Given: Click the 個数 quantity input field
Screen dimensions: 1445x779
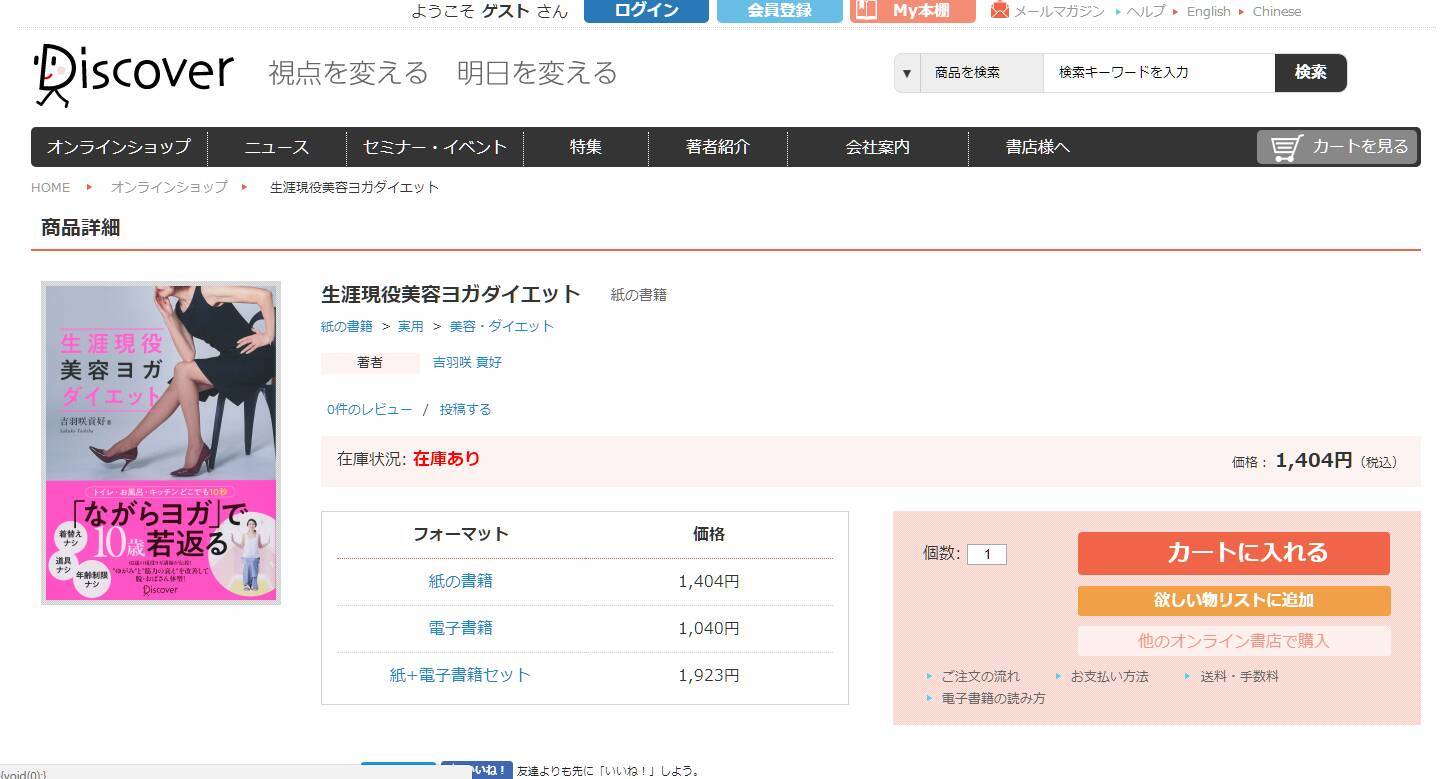Looking at the screenshot, I should (x=987, y=553).
